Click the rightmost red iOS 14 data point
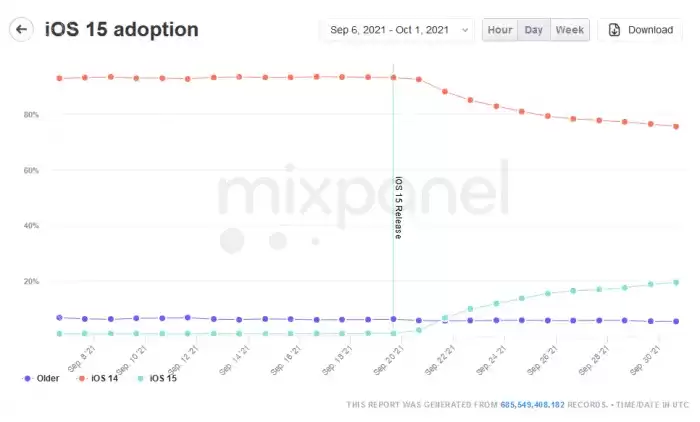 (676, 126)
